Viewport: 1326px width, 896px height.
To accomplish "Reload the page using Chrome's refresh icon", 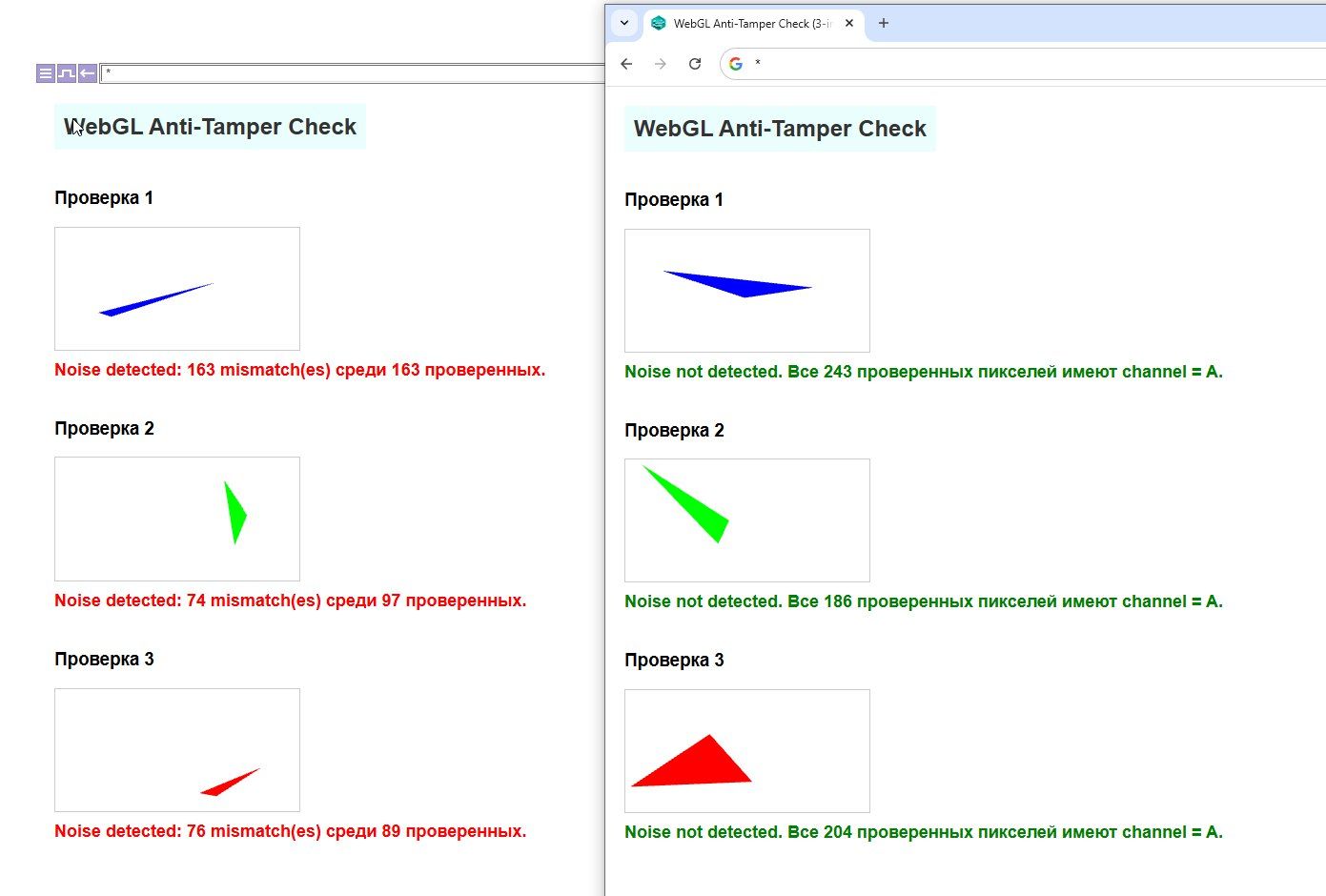I will click(694, 64).
